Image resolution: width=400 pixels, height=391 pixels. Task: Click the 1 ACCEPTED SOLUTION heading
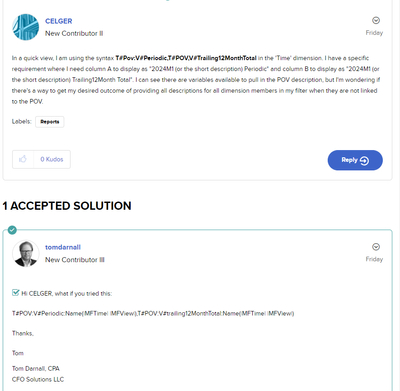point(67,206)
